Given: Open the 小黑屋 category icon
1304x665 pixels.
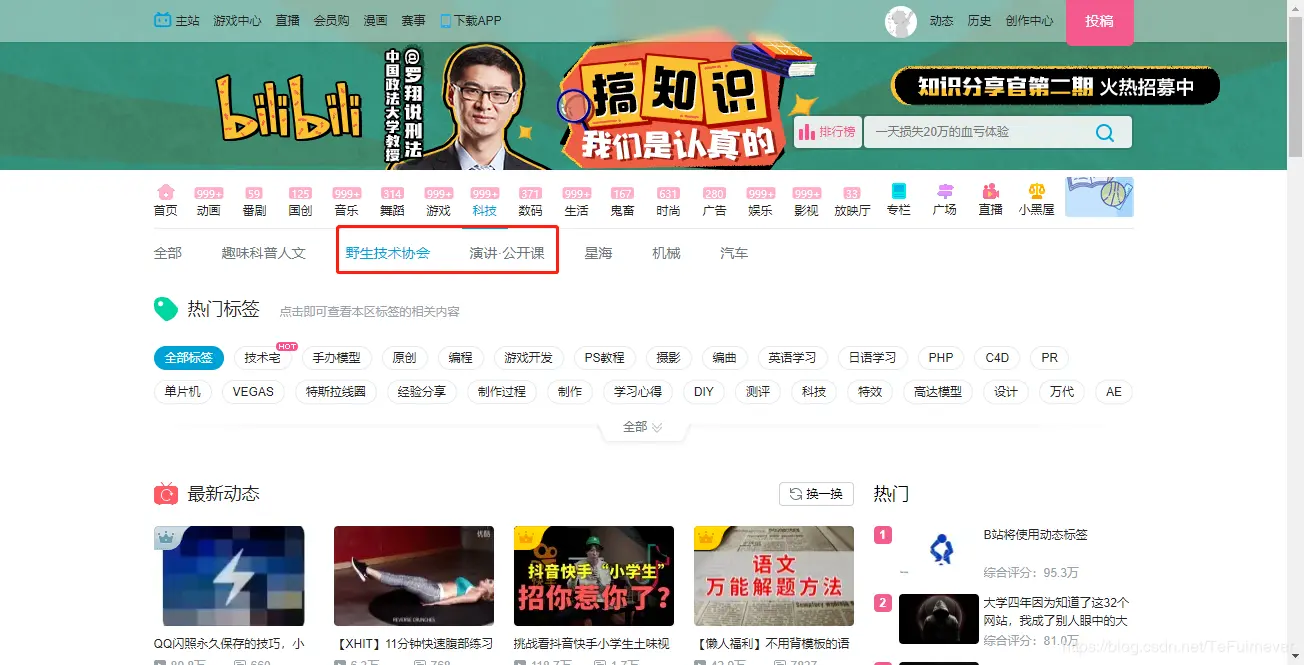Looking at the screenshot, I should [x=1037, y=198].
